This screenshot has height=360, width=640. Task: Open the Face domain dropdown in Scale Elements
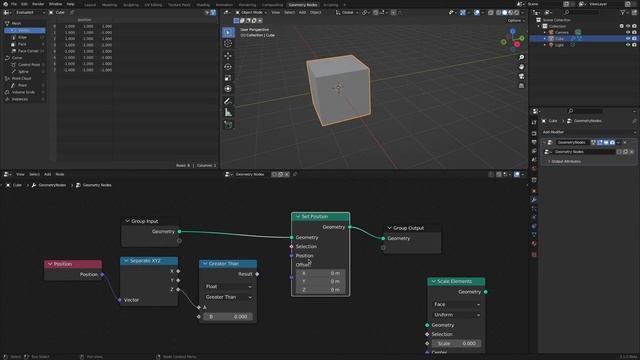(x=456, y=304)
